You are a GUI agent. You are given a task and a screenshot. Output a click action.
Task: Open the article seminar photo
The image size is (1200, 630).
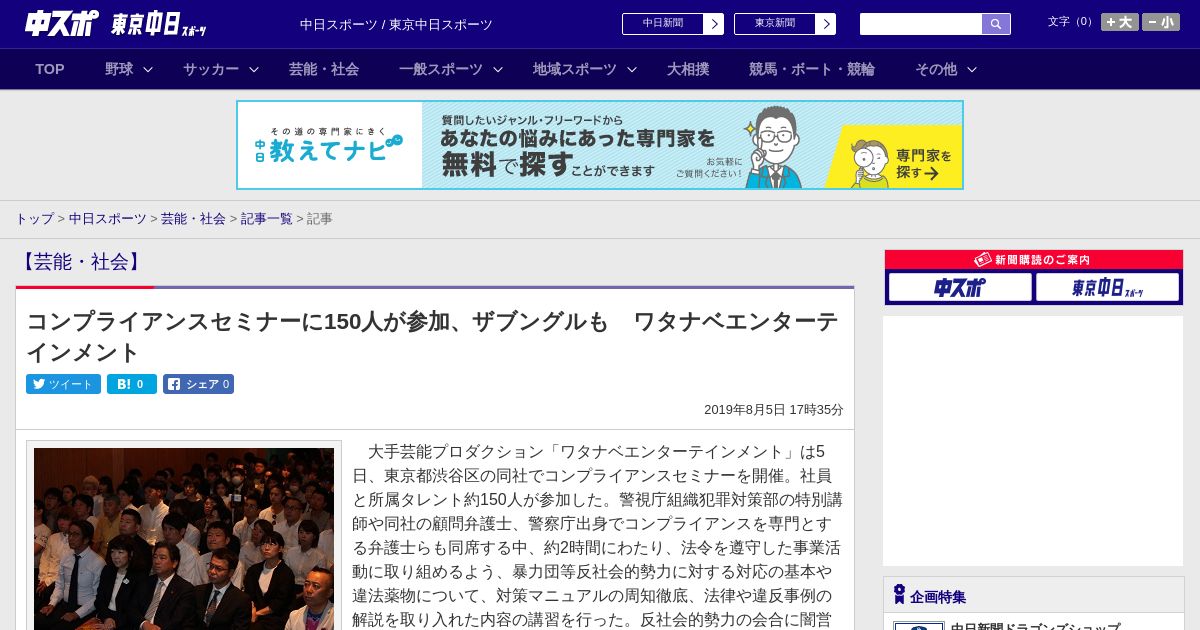[x=184, y=538]
